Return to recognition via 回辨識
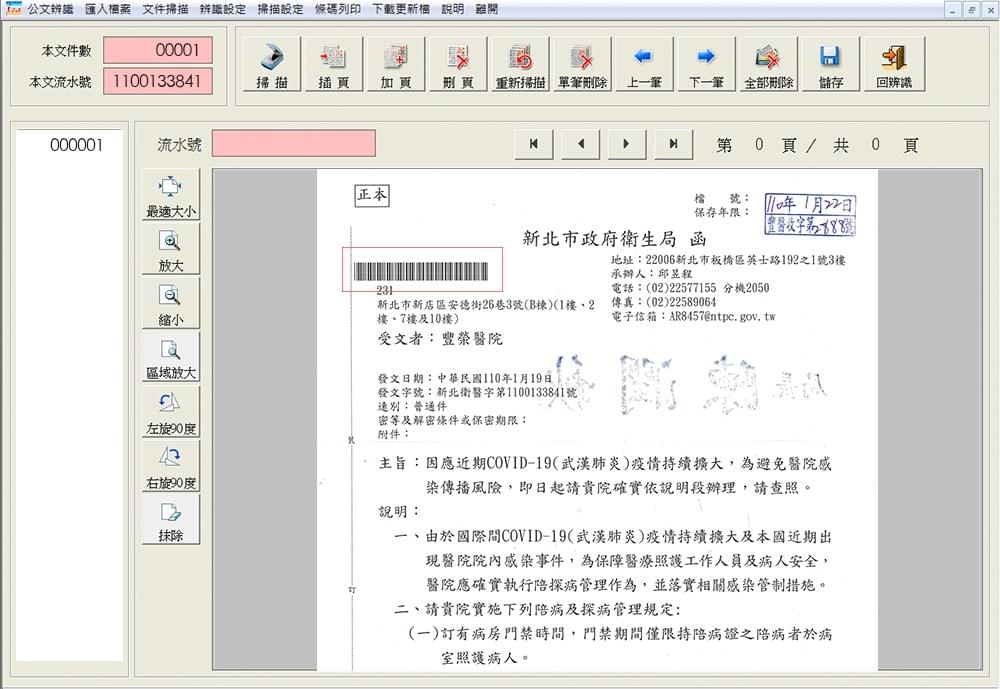 (x=893, y=65)
